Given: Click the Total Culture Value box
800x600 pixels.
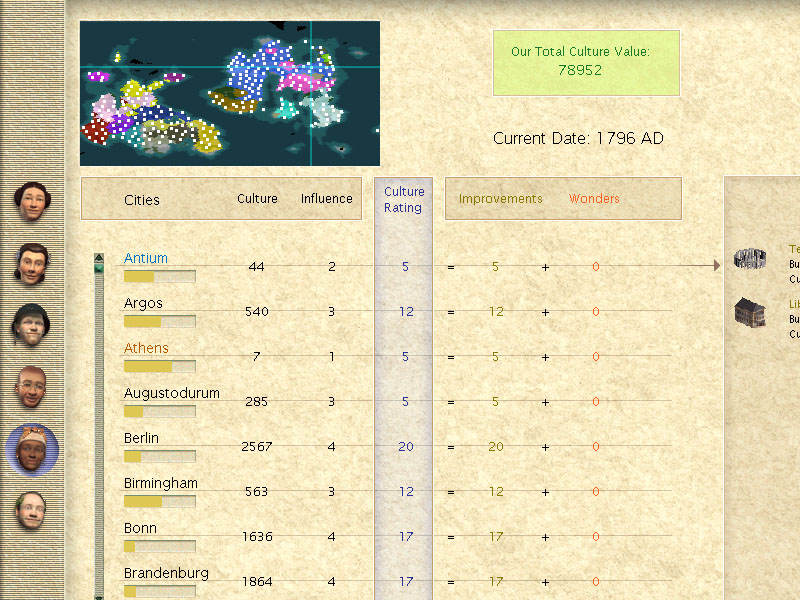Looking at the screenshot, I should [x=586, y=62].
